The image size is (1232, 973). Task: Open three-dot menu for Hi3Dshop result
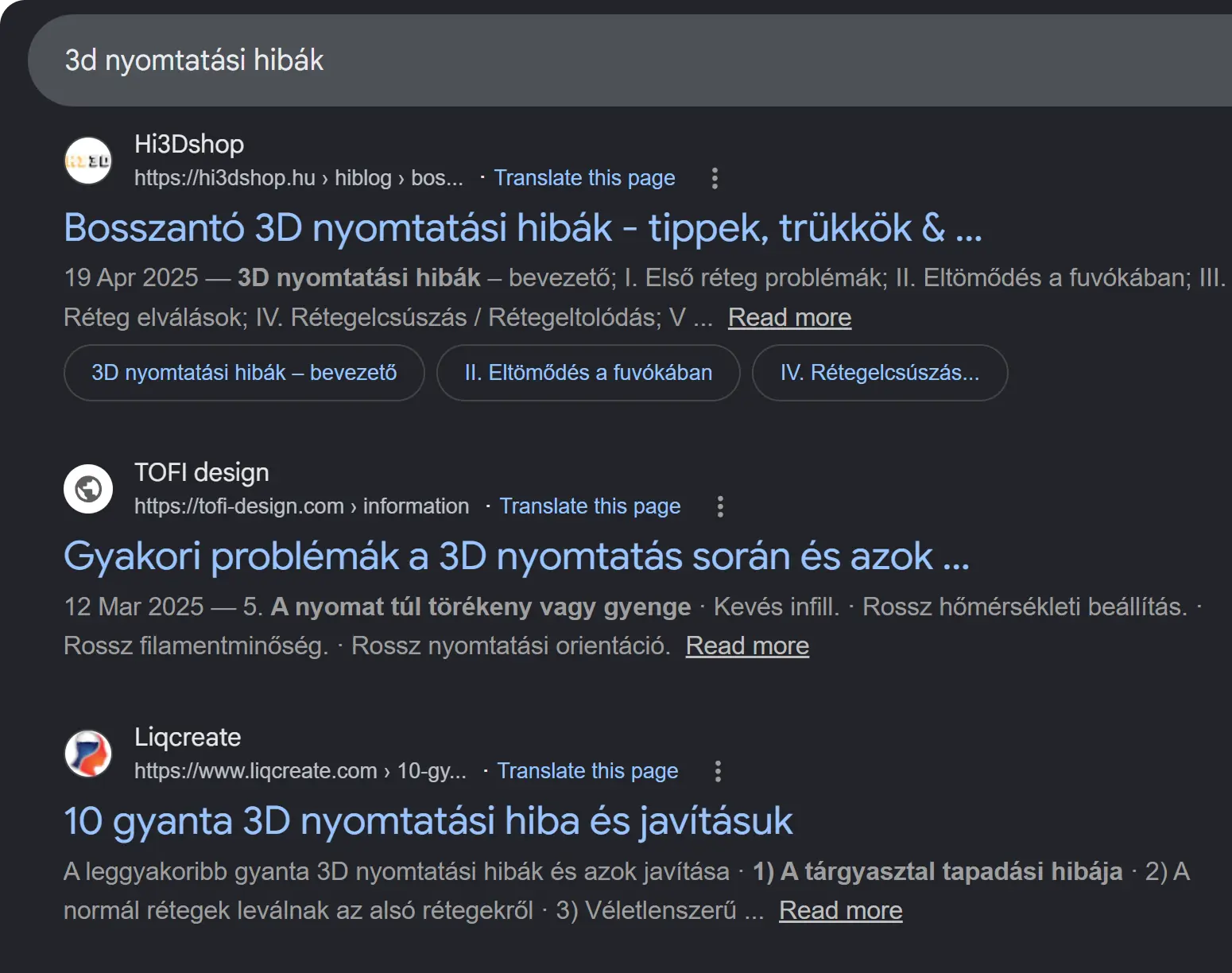715,178
